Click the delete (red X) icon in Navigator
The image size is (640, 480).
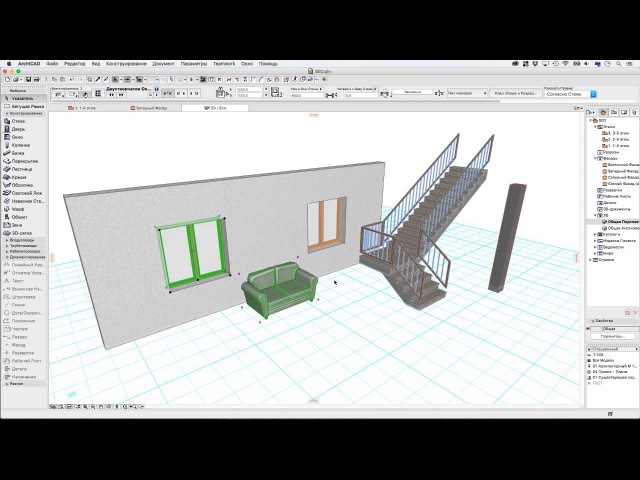pyautogui.click(x=636, y=313)
